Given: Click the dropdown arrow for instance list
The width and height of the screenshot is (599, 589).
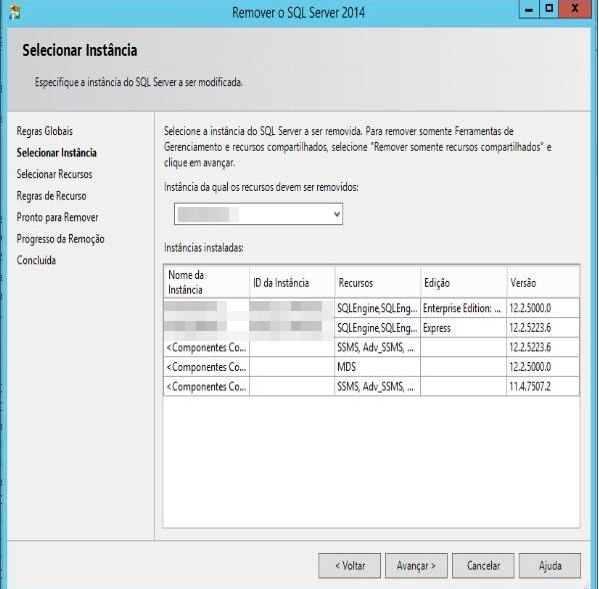Looking at the screenshot, I should (337, 214).
